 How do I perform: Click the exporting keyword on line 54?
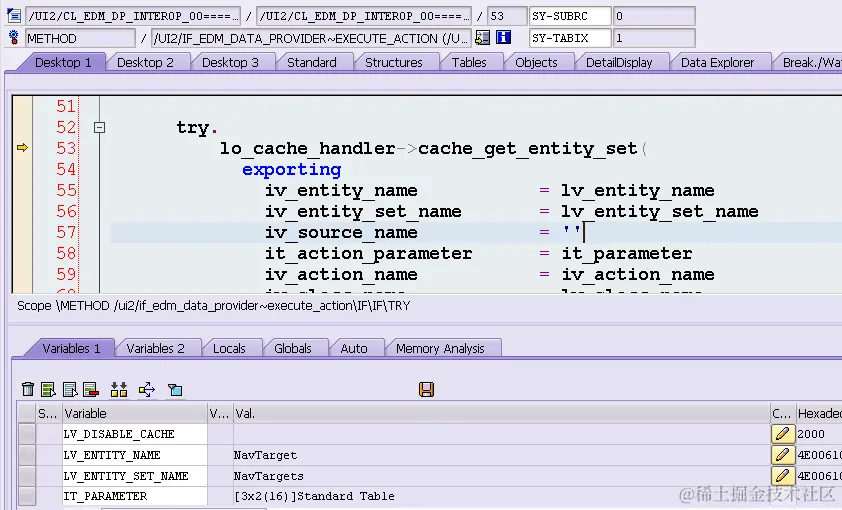[292, 170]
